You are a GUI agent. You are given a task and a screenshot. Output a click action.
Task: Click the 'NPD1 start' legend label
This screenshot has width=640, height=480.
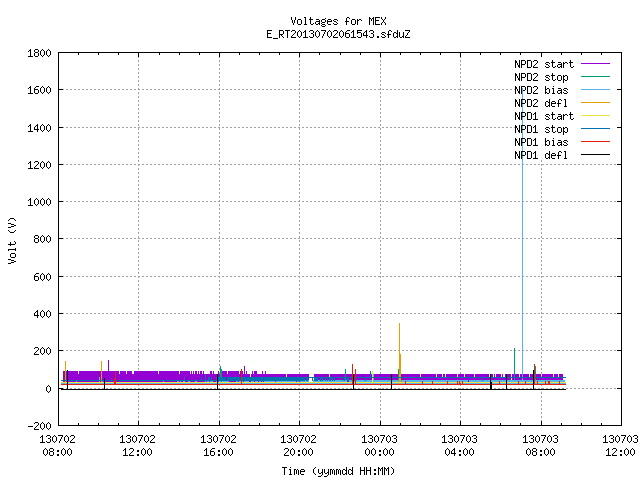544,116
